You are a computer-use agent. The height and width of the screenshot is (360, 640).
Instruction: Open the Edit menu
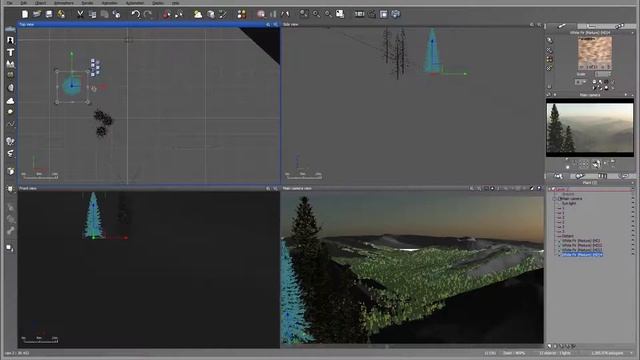[x=24, y=2]
